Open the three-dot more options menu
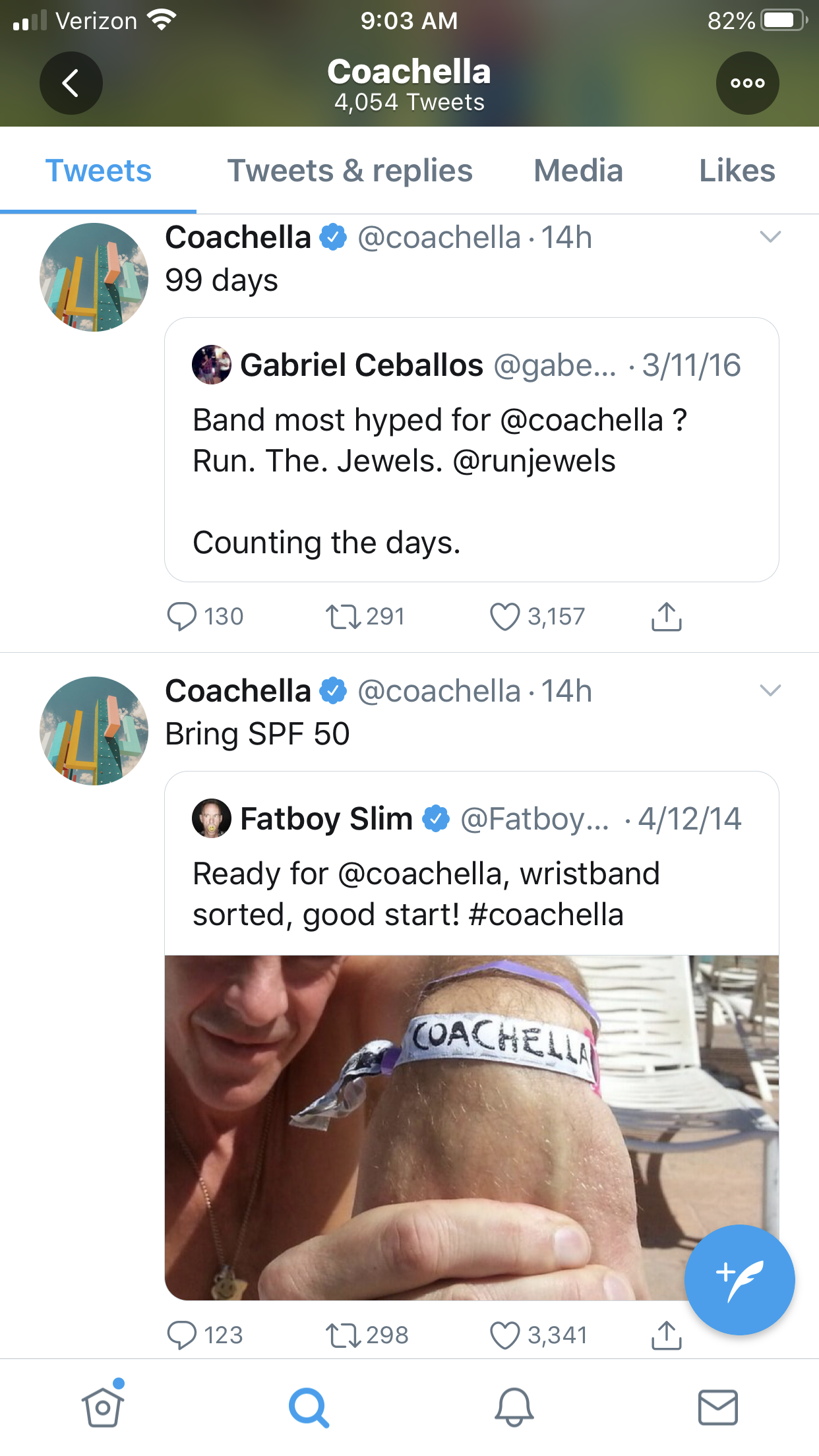This screenshot has height=1456, width=819. coord(747,83)
